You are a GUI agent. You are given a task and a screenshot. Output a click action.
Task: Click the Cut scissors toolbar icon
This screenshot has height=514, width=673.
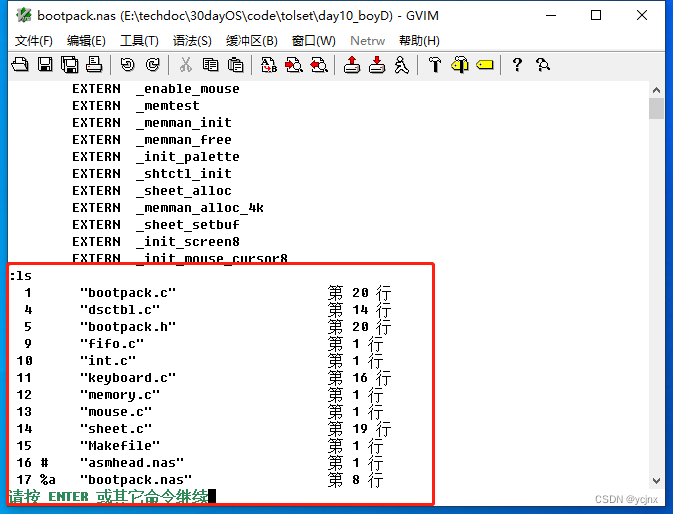point(185,65)
